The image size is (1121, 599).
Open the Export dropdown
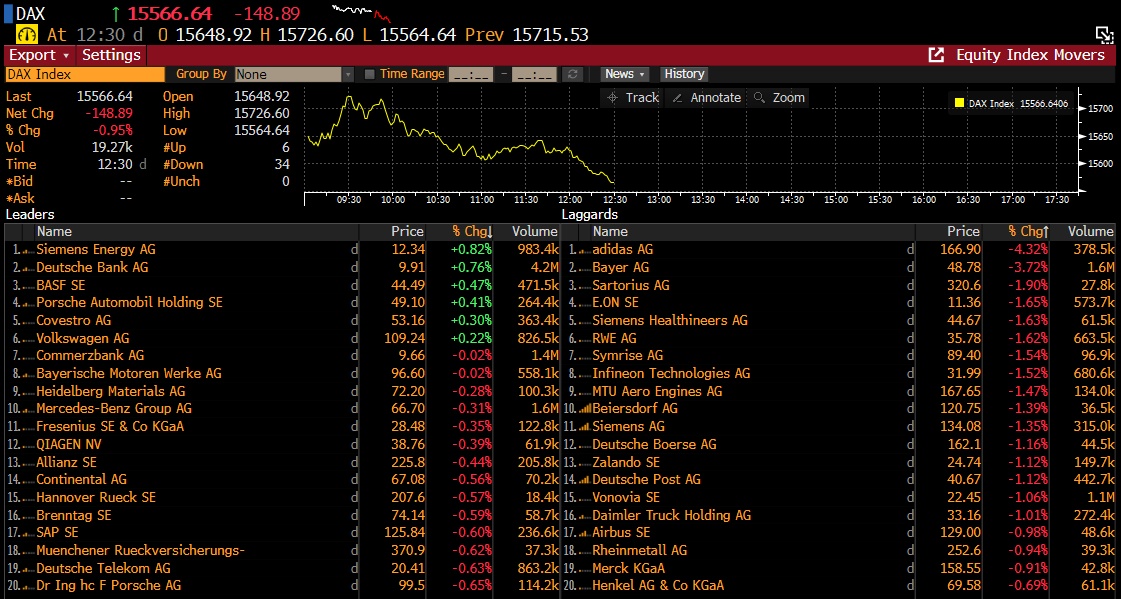pos(39,55)
